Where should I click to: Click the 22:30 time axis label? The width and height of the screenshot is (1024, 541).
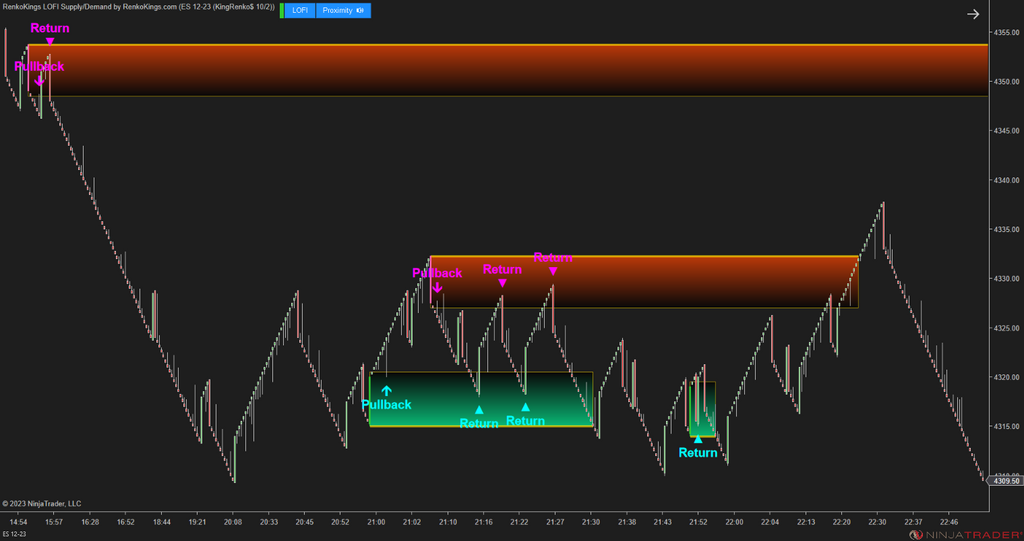click(877, 522)
